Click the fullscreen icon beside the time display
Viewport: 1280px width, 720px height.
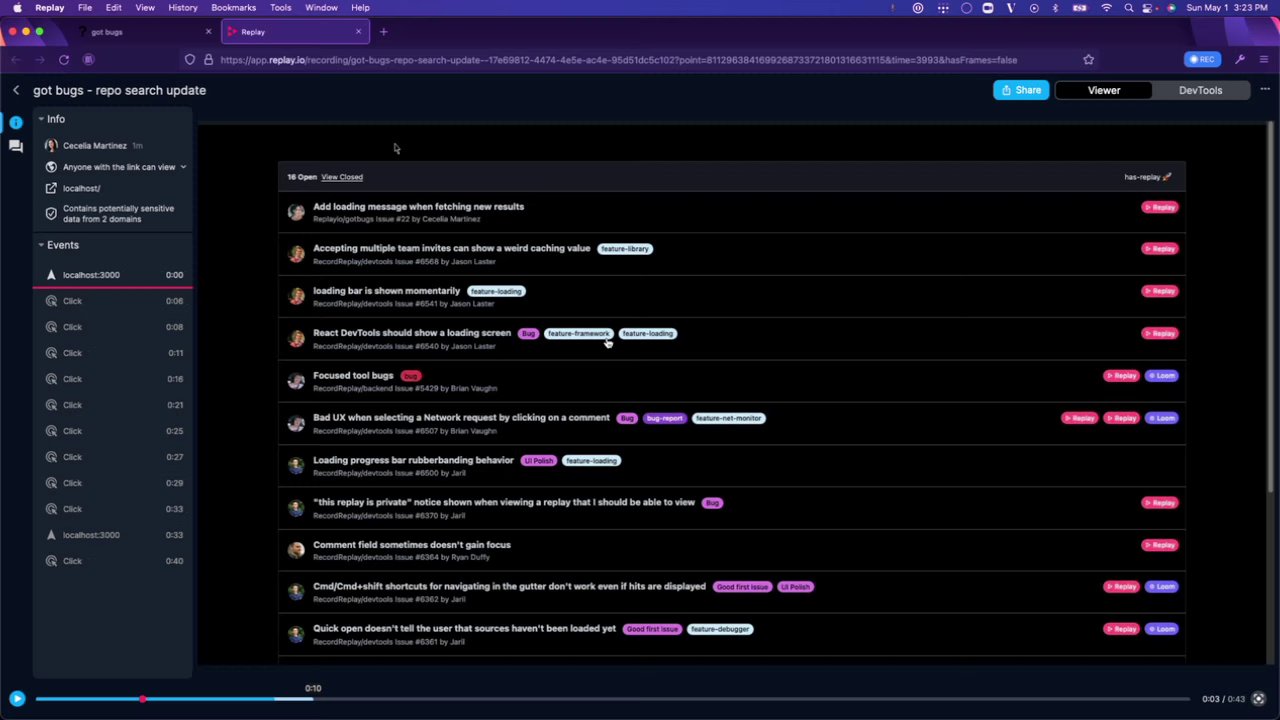1259,699
